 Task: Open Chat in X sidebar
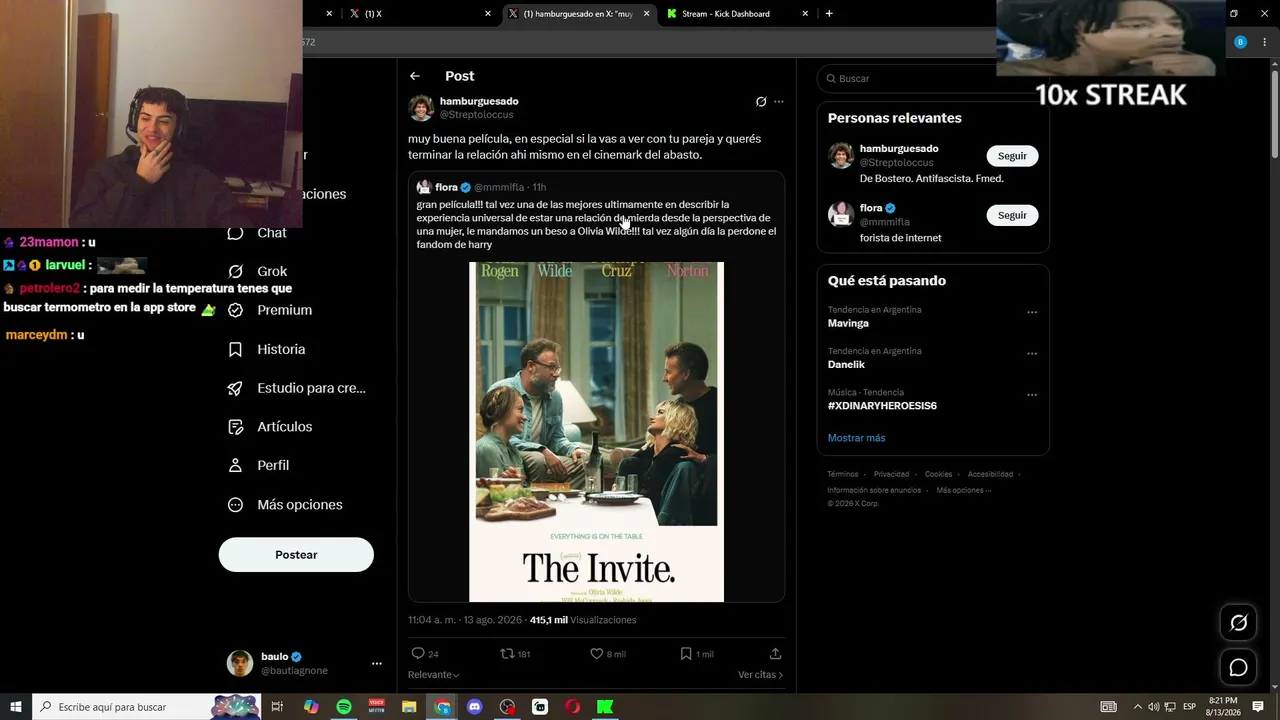258,233
